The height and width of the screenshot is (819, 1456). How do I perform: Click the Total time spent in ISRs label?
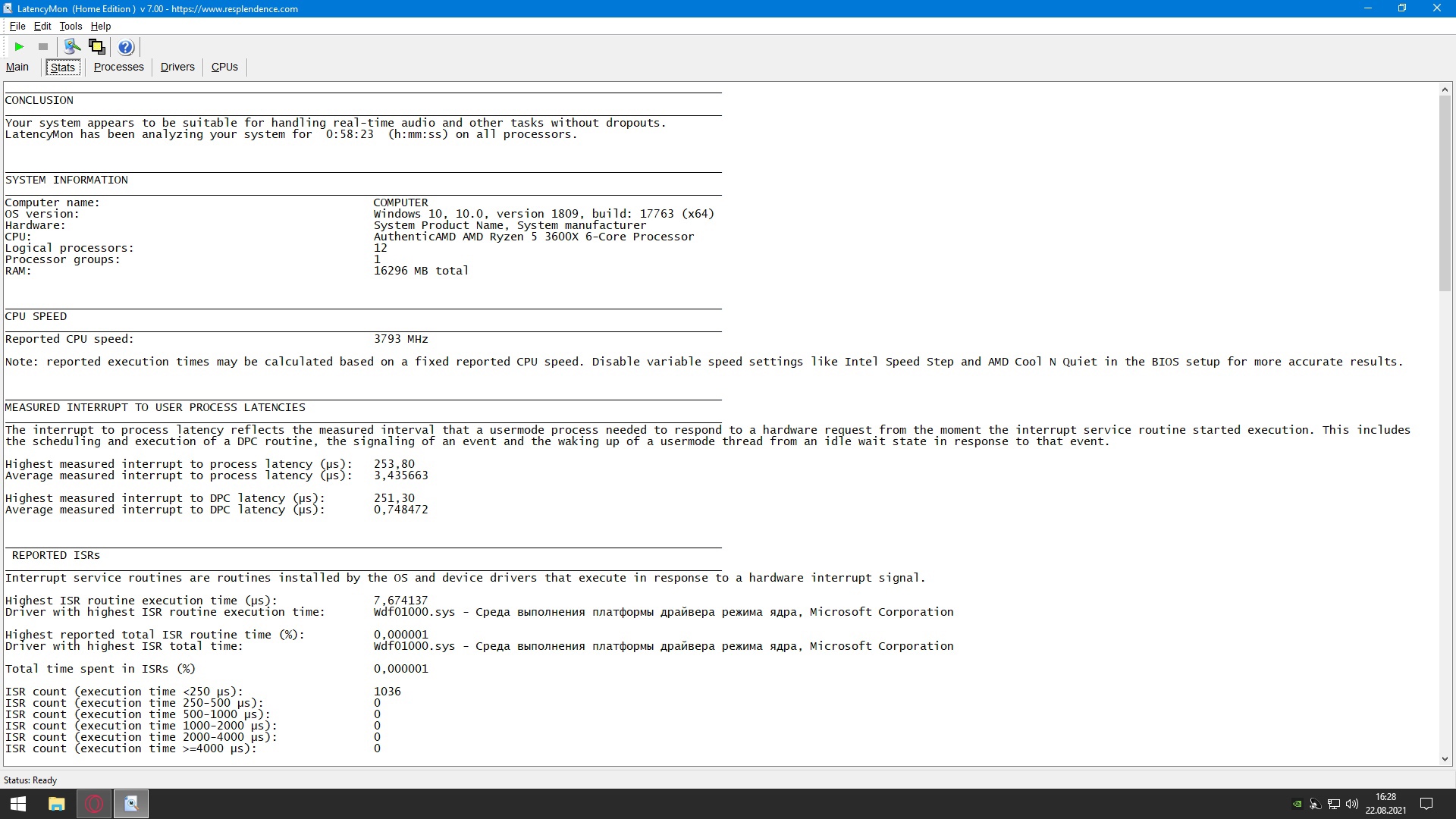pos(100,669)
